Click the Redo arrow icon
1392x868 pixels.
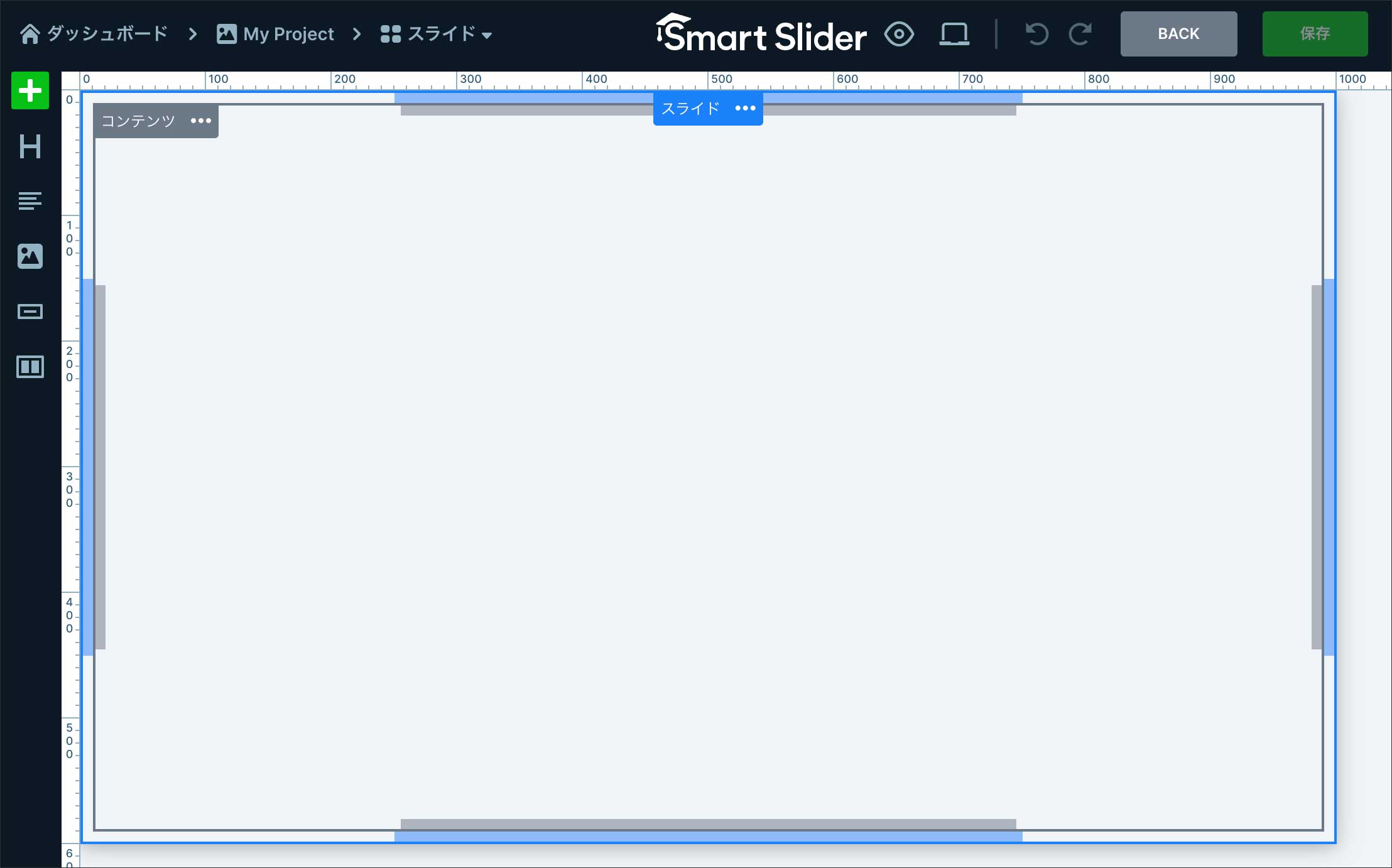click(x=1080, y=34)
